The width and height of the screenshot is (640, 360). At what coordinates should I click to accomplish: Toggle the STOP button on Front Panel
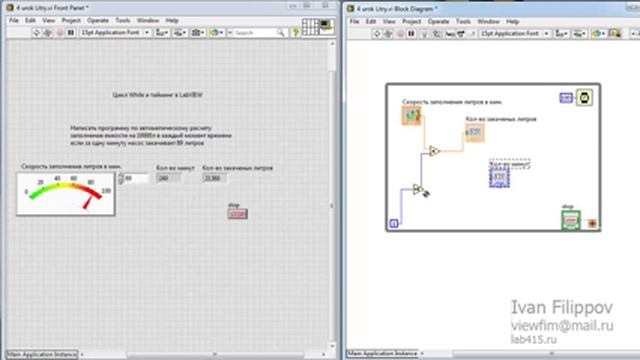click(x=237, y=214)
